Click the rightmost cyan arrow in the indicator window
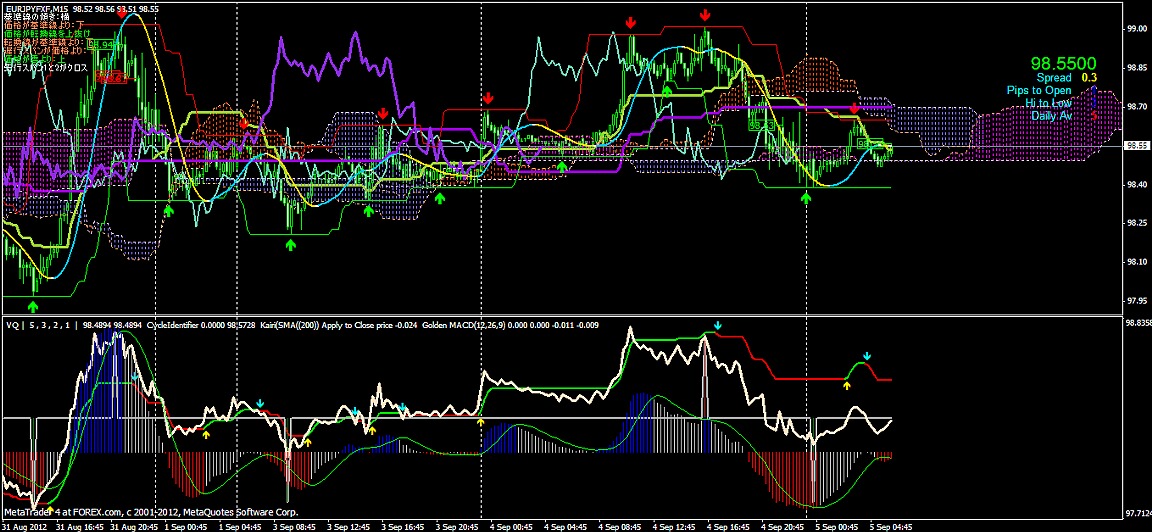Screen dimensions: 1152x532 click(867, 356)
